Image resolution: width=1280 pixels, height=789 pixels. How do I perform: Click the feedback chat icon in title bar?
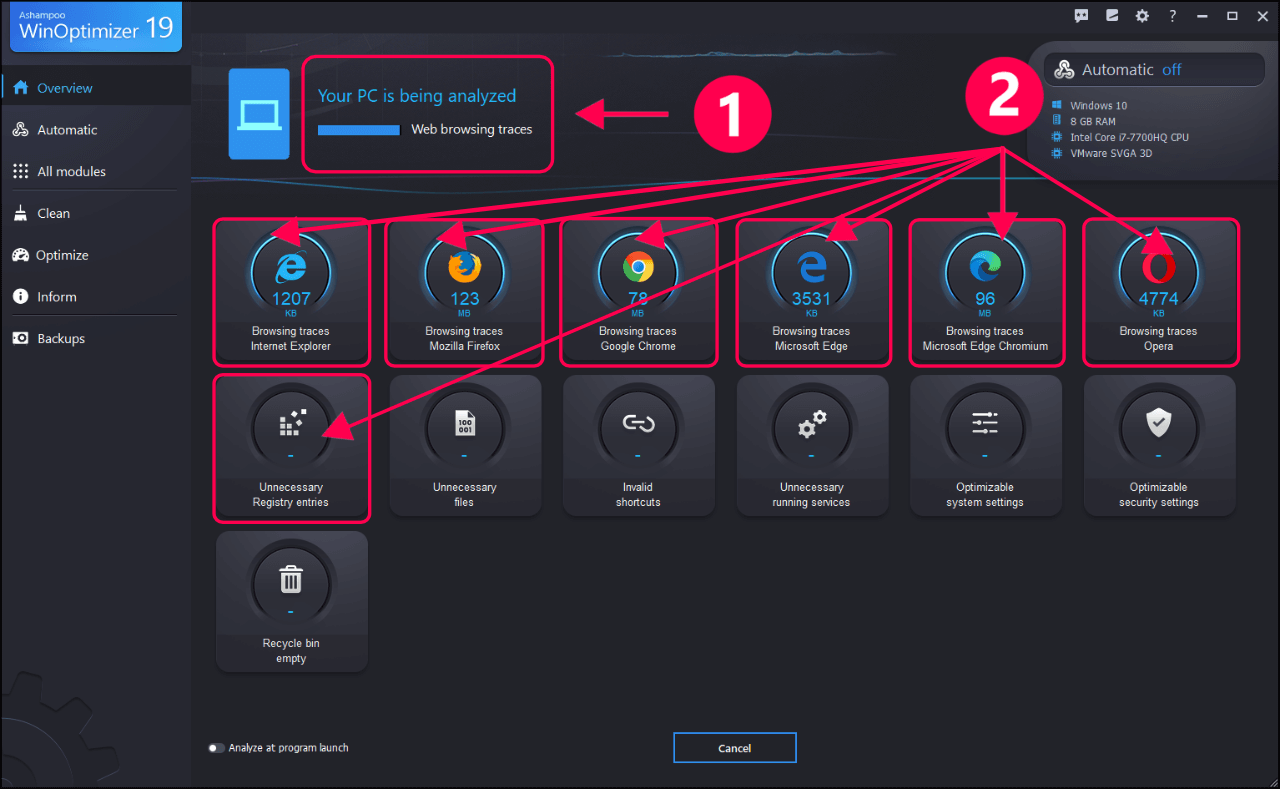(x=1081, y=15)
